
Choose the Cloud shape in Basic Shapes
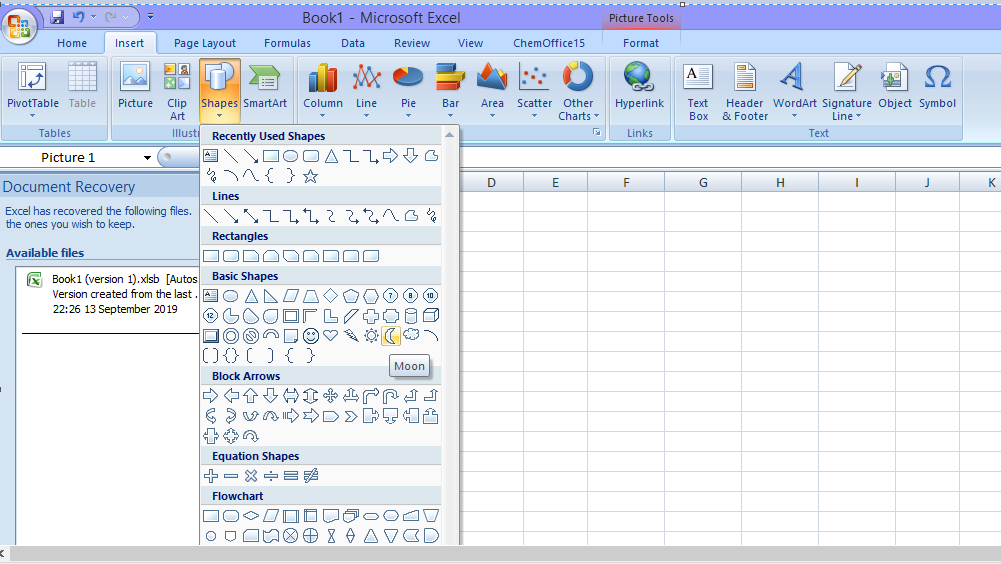pyautogui.click(x=411, y=335)
